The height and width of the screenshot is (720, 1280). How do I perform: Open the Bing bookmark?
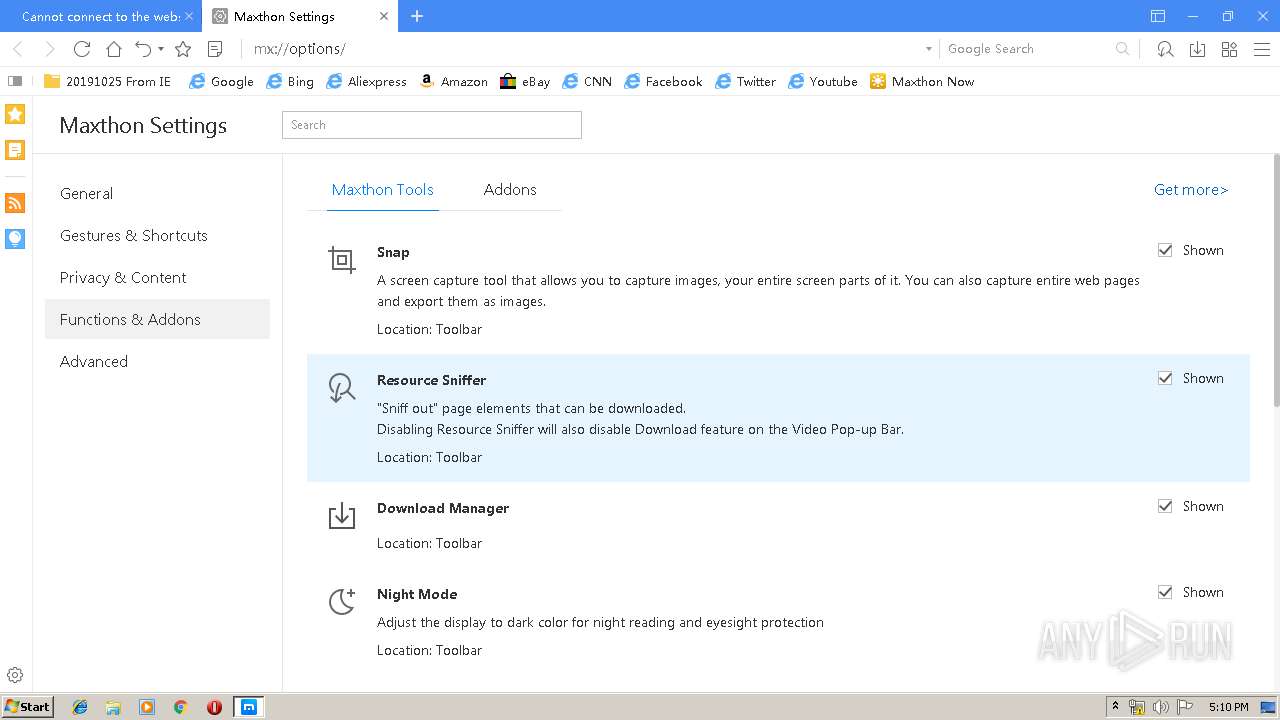pyautogui.click(x=290, y=82)
